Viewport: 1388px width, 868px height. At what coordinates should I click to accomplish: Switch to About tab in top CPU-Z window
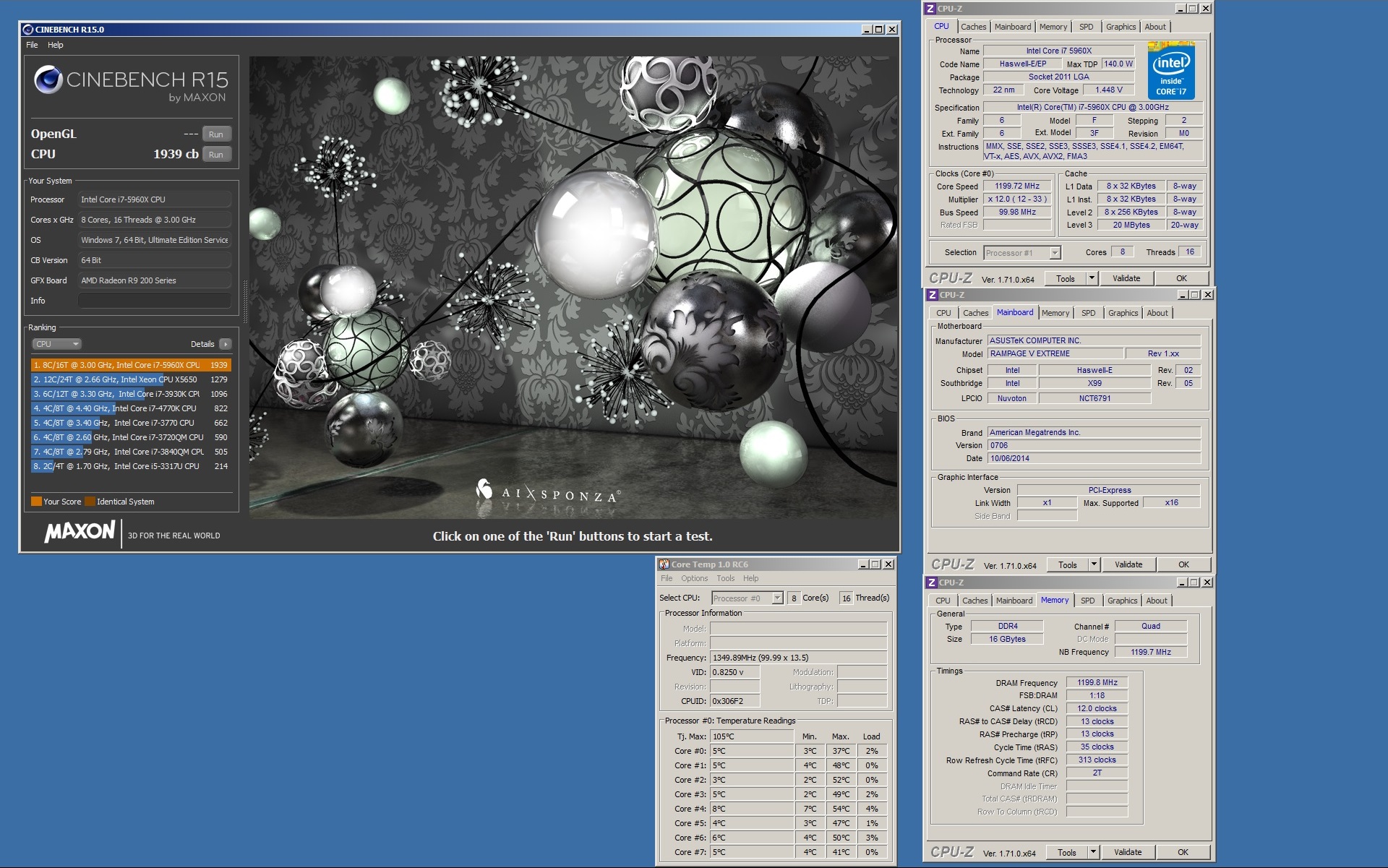coord(1155,27)
